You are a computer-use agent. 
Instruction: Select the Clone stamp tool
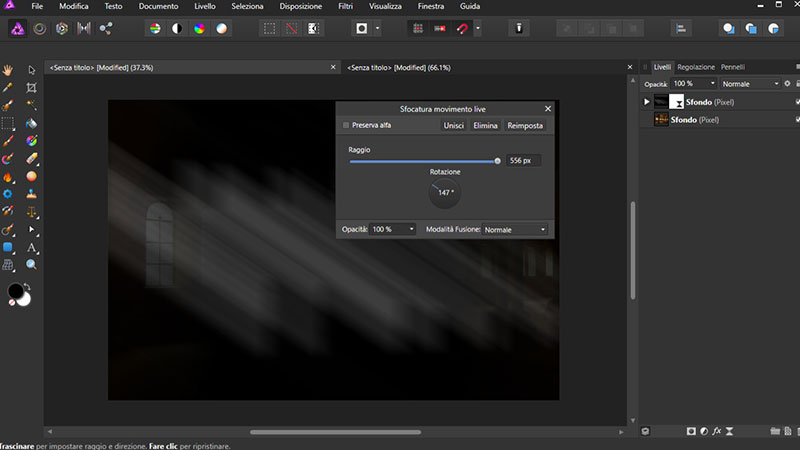coord(32,194)
